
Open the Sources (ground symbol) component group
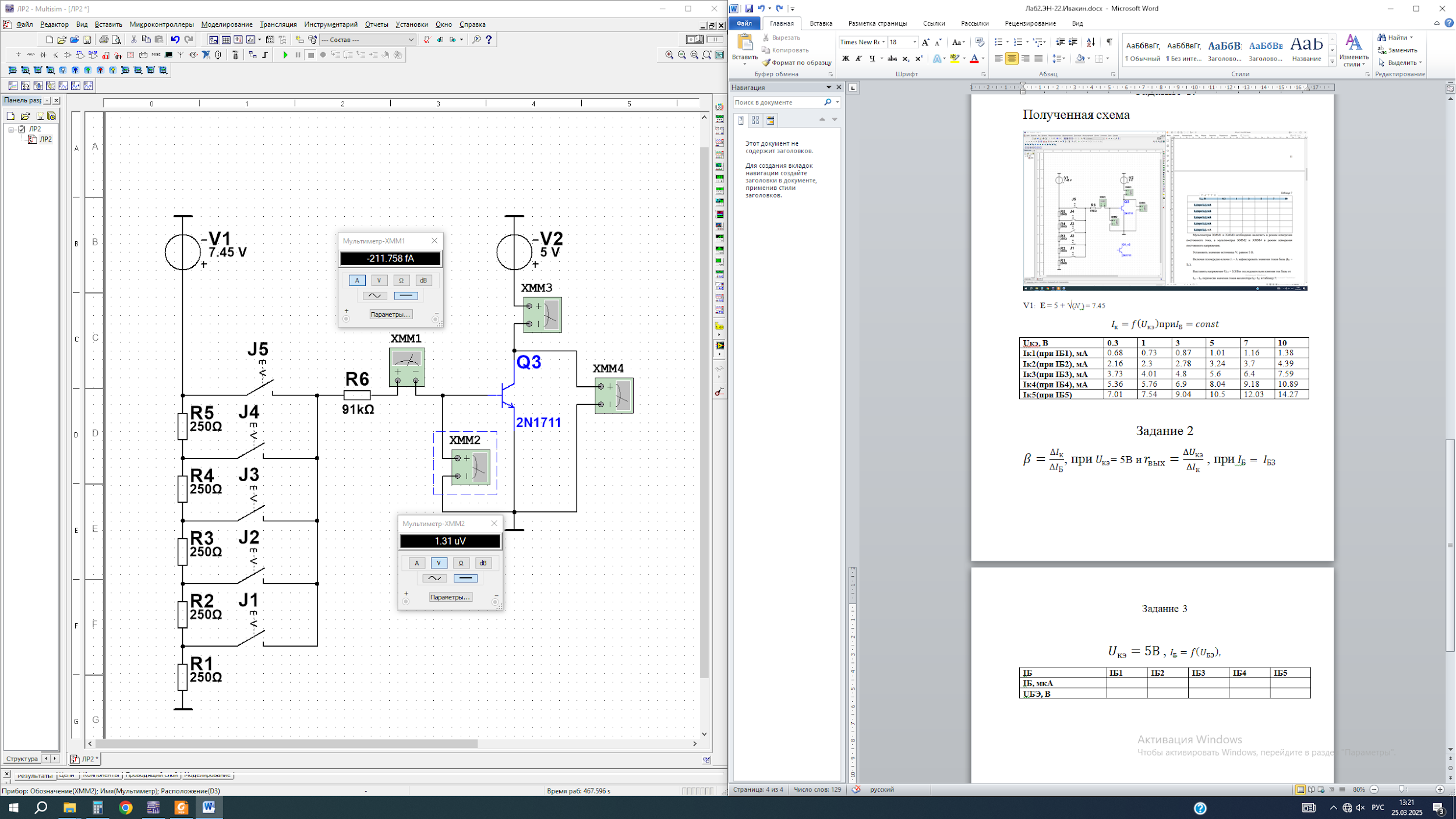tap(18, 55)
